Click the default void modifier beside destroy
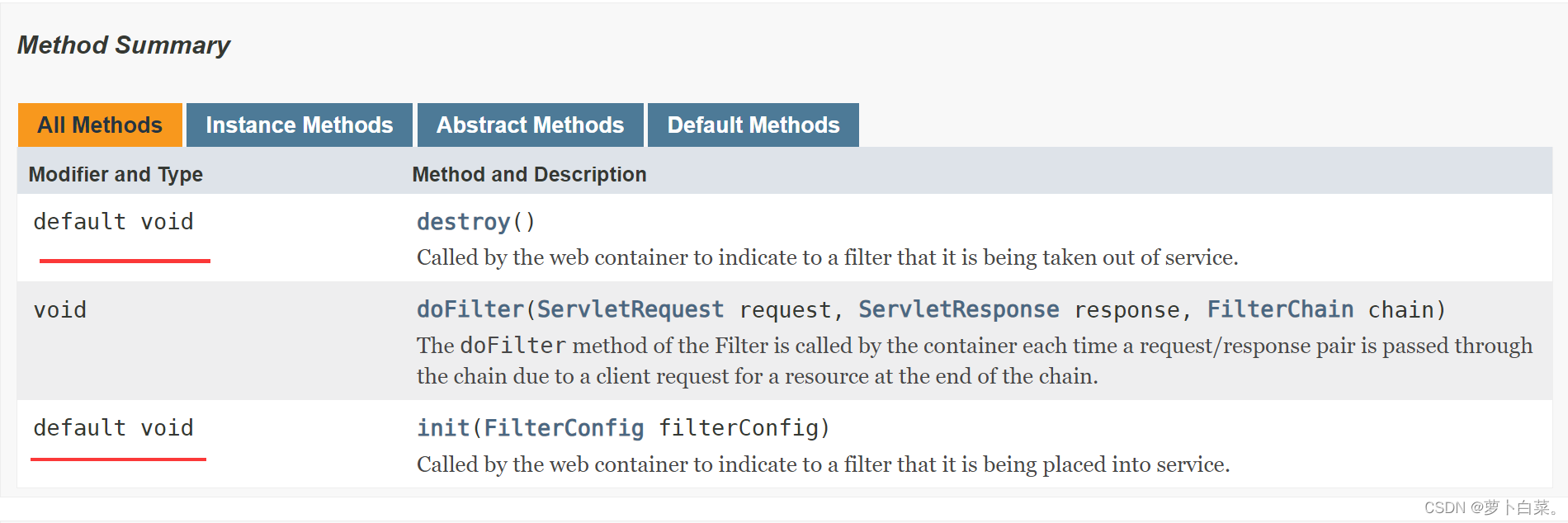The height and width of the screenshot is (523, 1568). tap(113, 222)
